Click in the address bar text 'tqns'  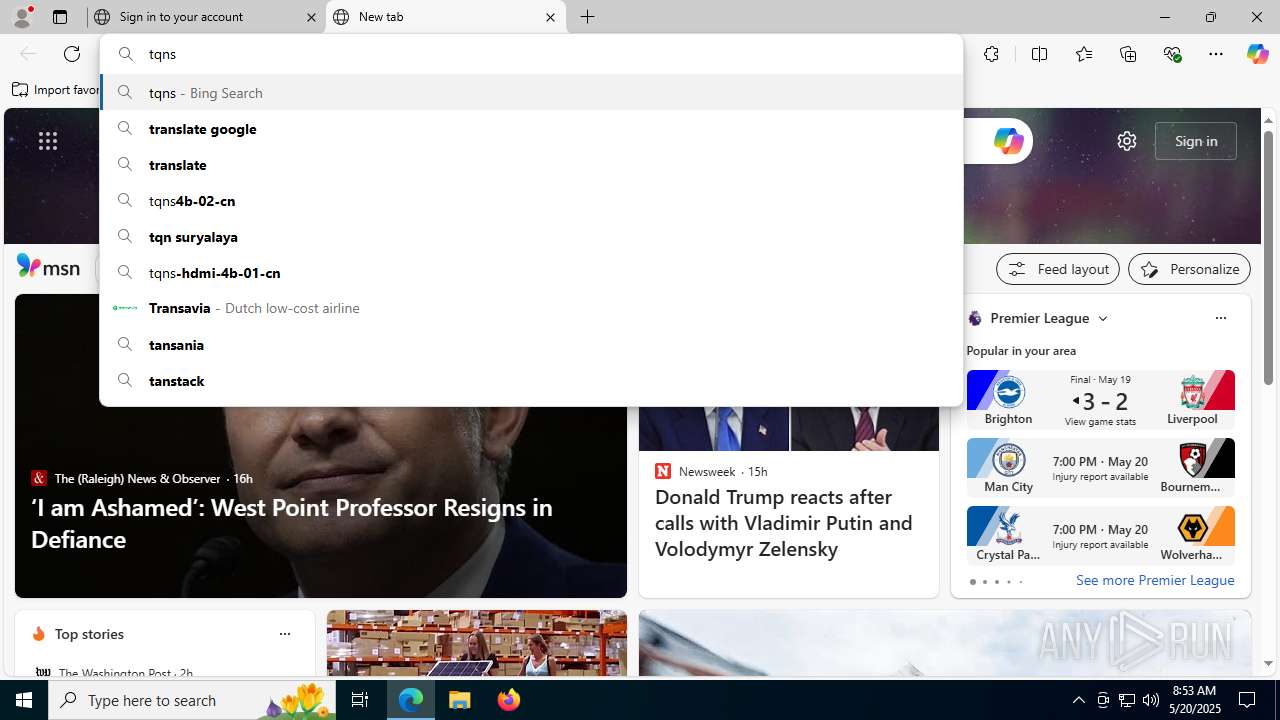pos(162,54)
